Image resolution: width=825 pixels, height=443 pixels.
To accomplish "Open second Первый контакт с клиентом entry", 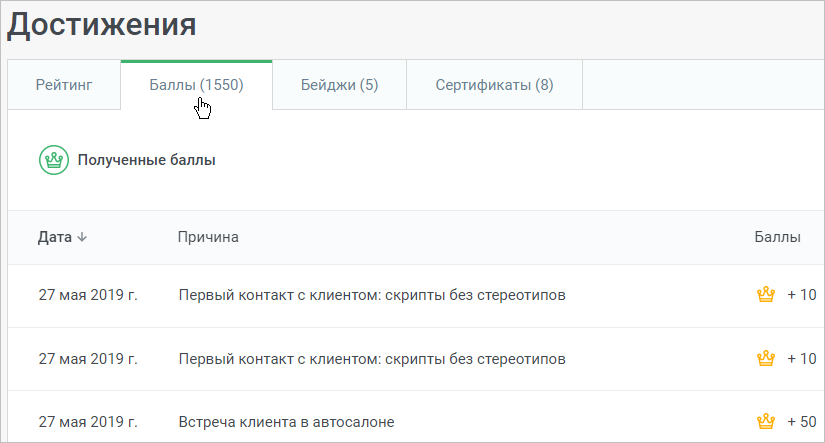I will (372, 359).
